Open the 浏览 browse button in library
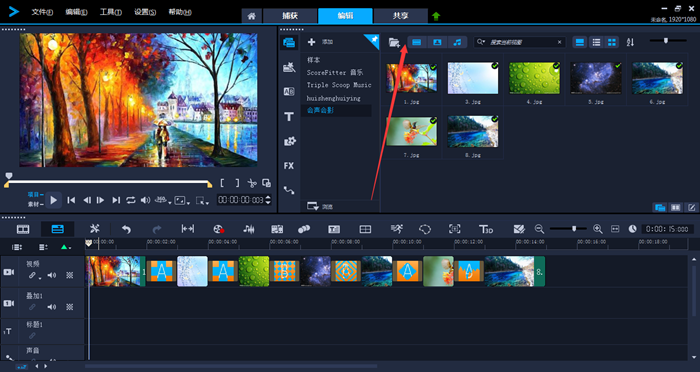 [320, 206]
